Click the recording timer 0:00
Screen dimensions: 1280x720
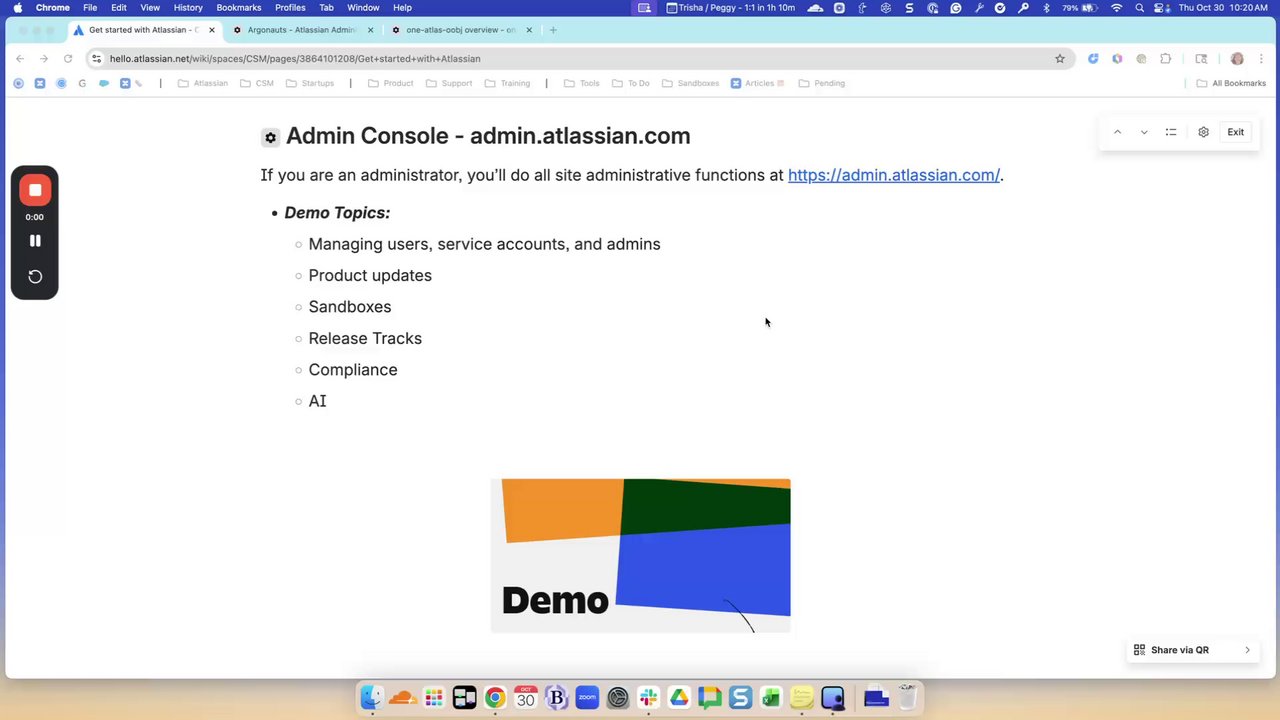click(35, 217)
